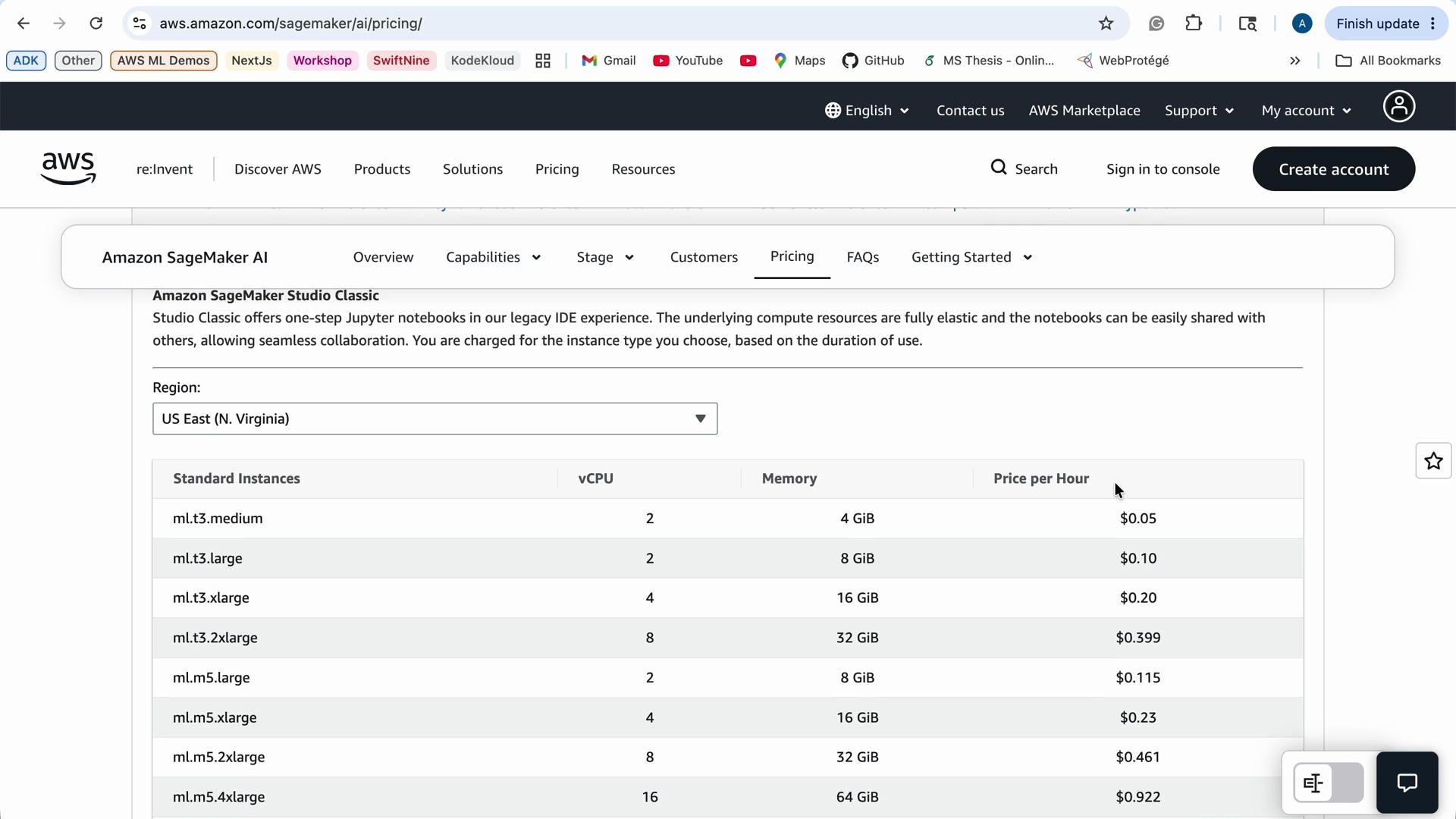Bookmark this page with the star icon
1456x819 pixels.
(x=1106, y=24)
